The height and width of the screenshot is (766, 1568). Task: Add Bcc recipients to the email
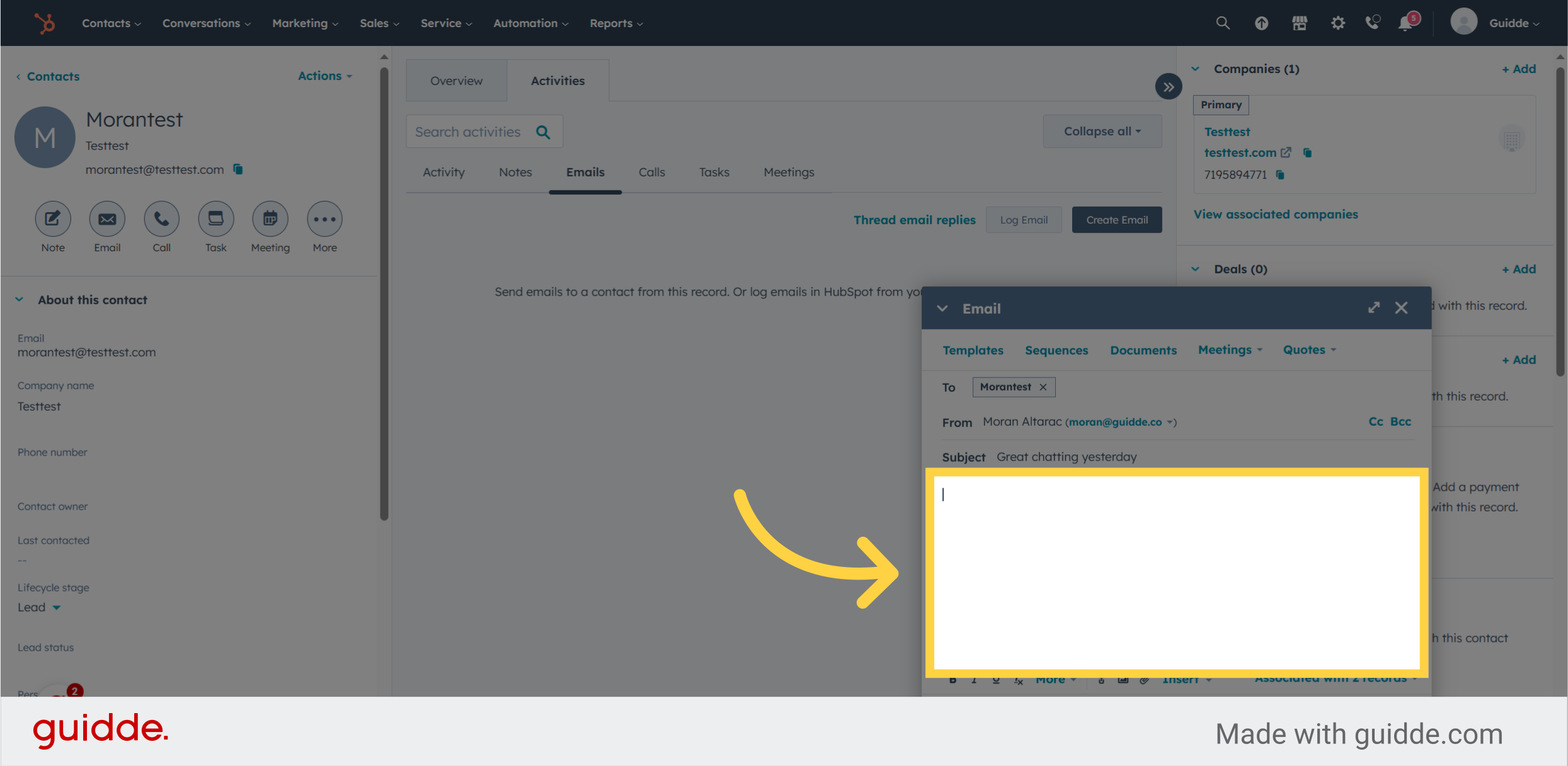click(x=1400, y=421)
